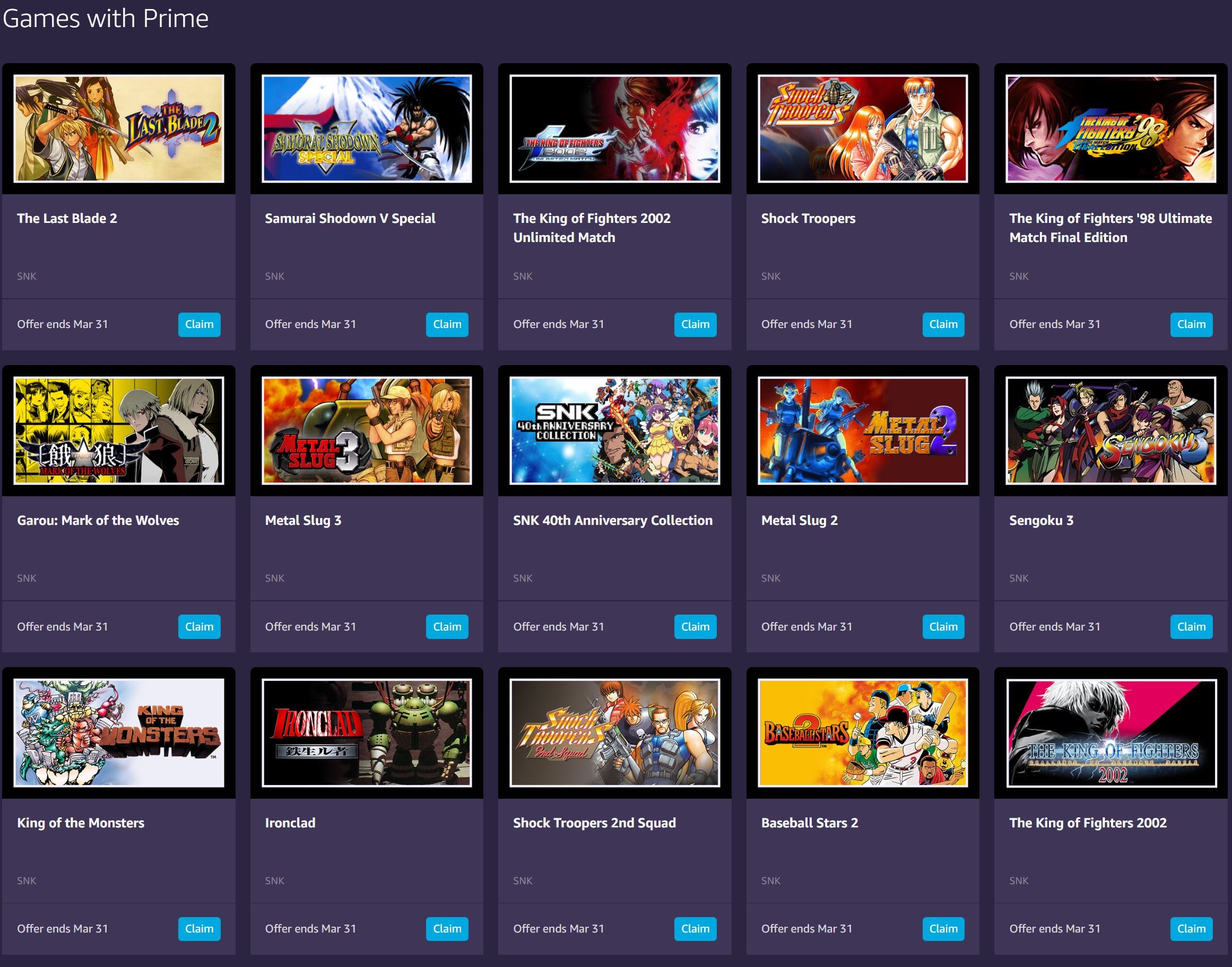The height and width of the screenshot is (967, 1232).
Task: Select King of the Monsters title
Action: [80, 823]
